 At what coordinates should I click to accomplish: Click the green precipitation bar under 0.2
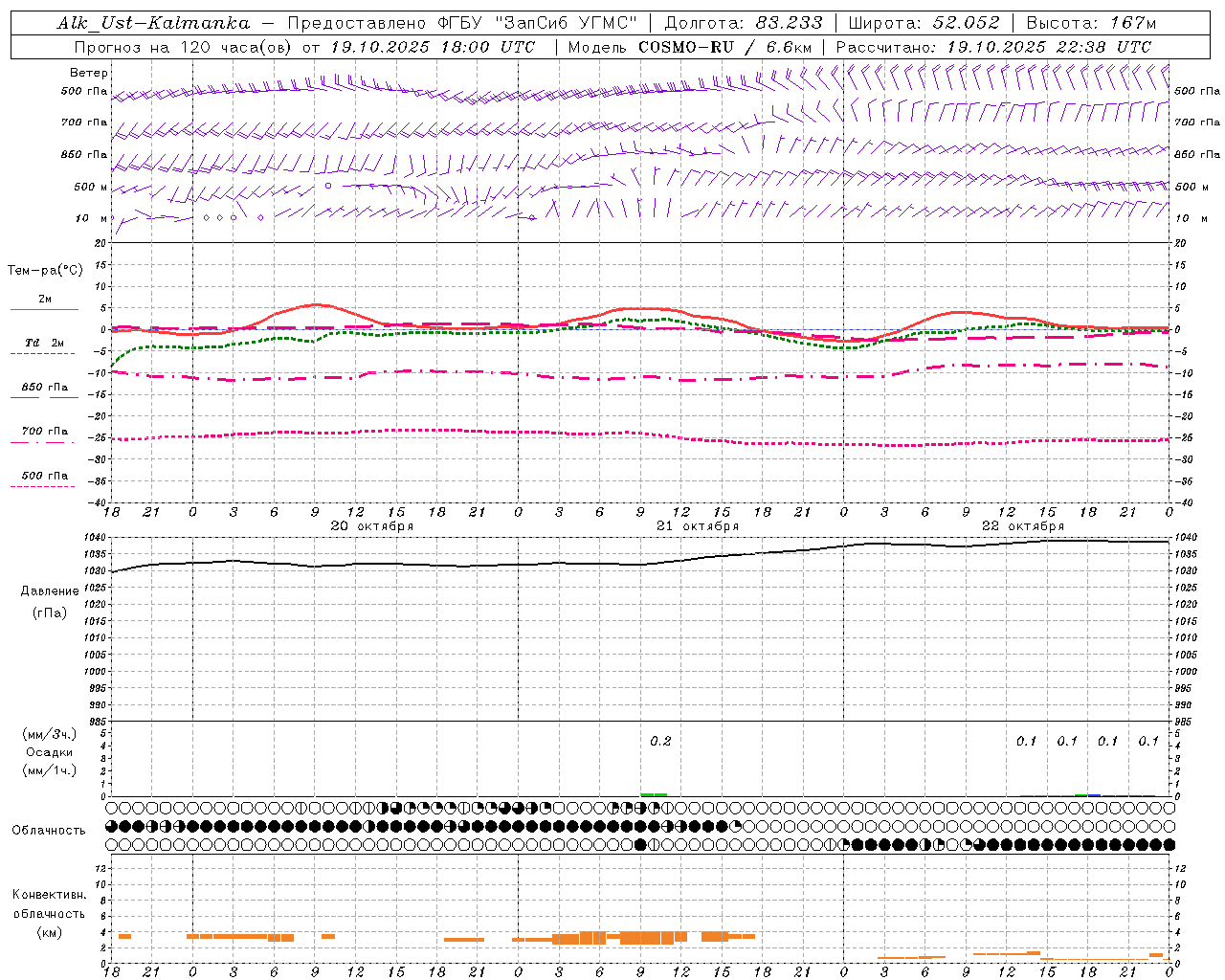point(654,794)
